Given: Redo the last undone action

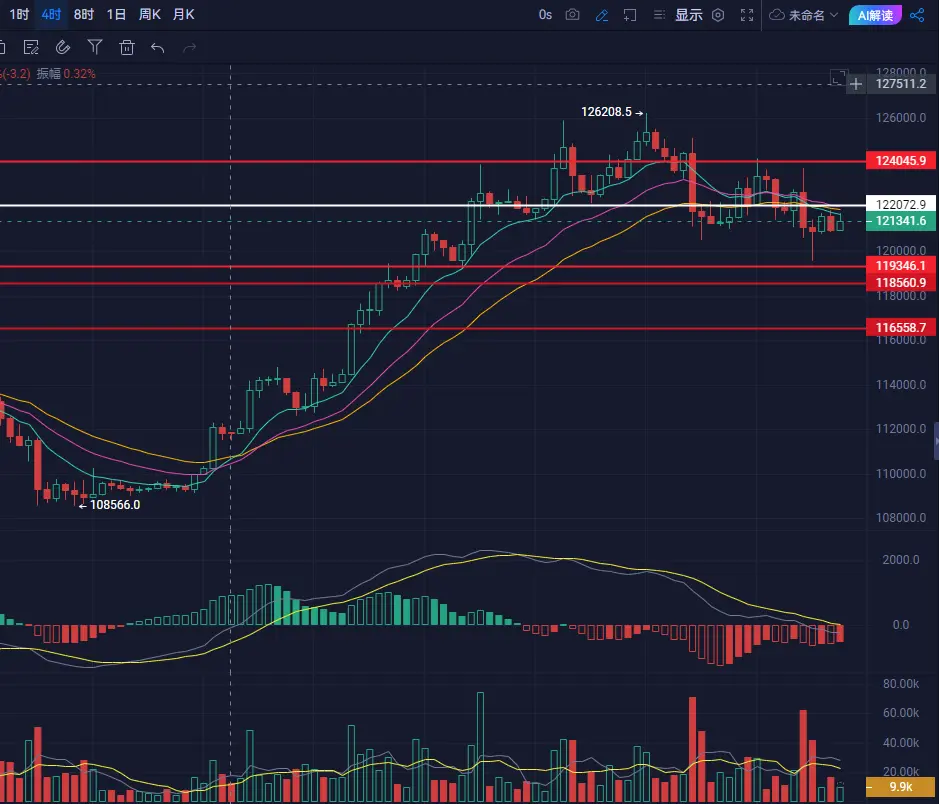Looking at the screenshot, I should tap(189, 47).
